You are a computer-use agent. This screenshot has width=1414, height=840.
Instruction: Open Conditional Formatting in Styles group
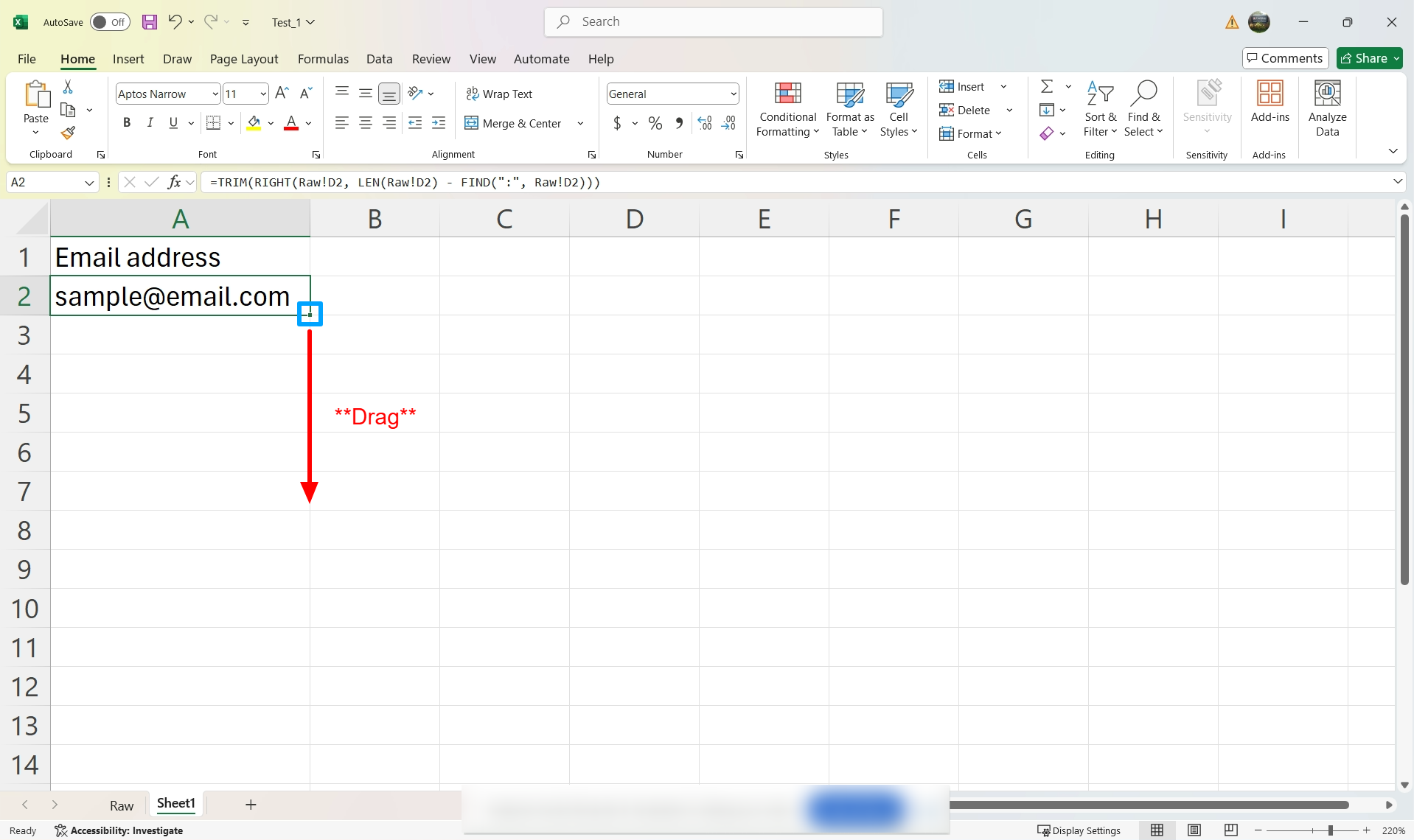pos(787,109)
